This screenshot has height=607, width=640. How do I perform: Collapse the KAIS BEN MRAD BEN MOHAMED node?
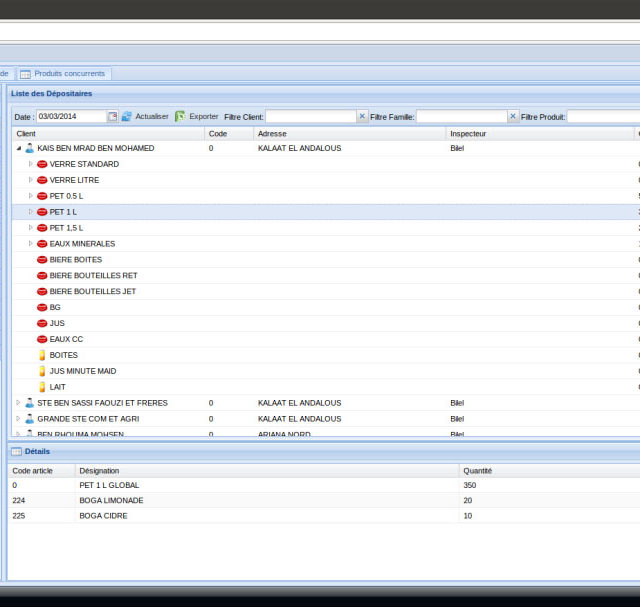(18, 148)
